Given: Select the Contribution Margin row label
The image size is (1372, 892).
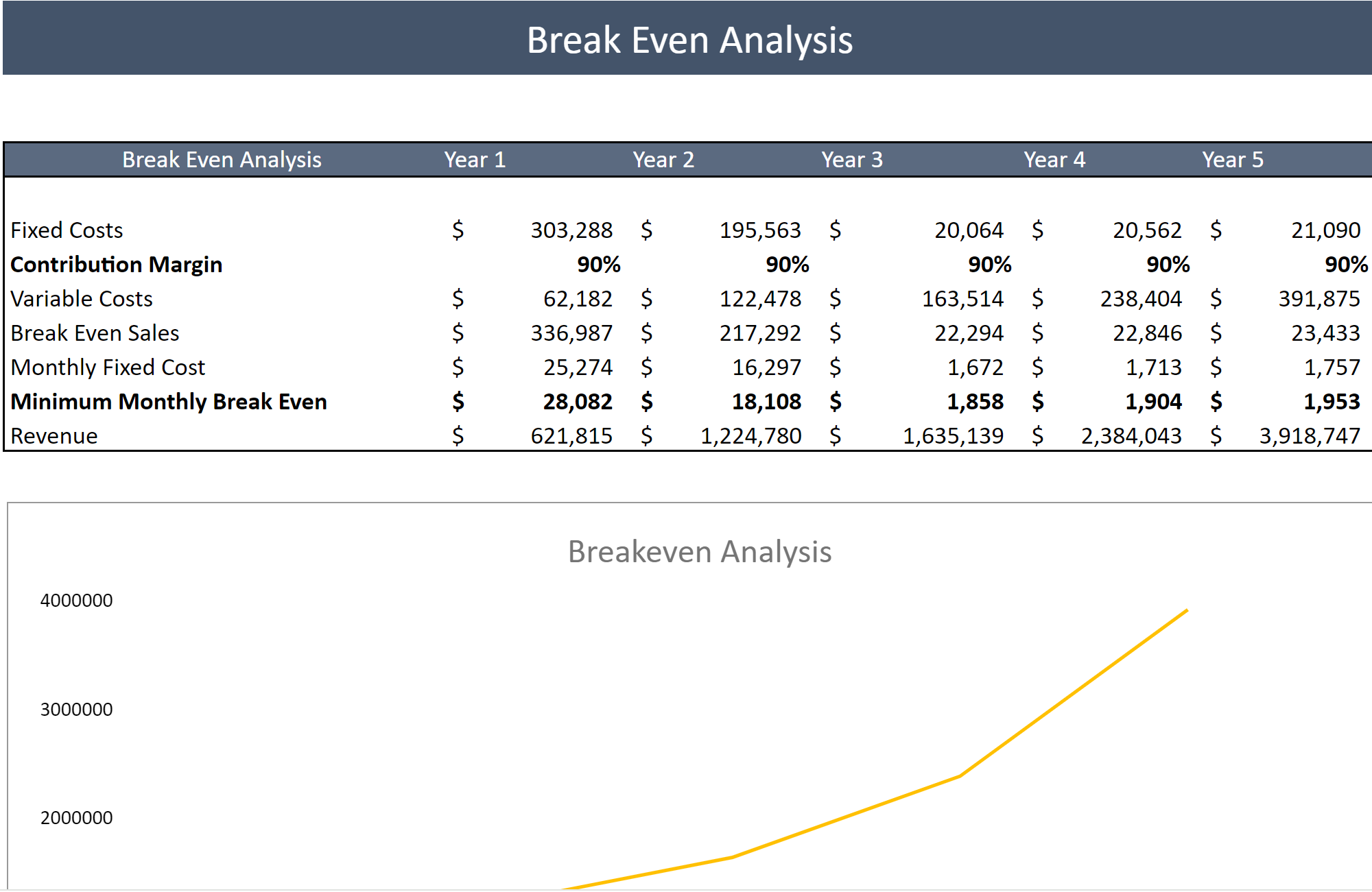Looking at the screenshot, I should [117, 264].
